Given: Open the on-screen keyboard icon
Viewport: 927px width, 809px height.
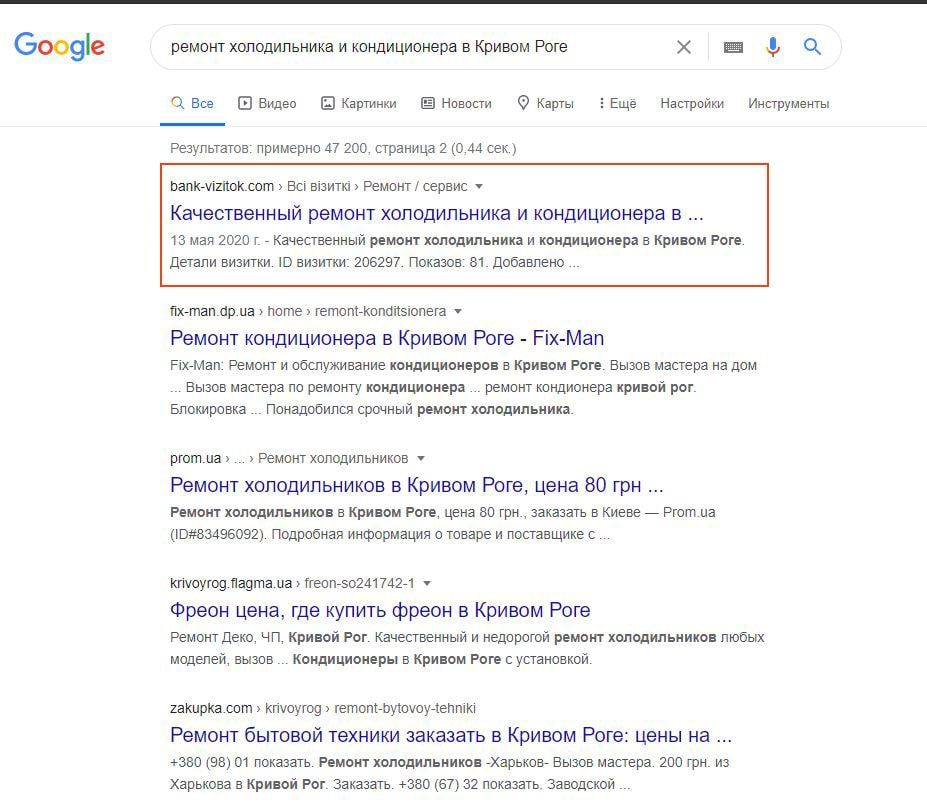Looking at the screenshot, I should point(733,47).
